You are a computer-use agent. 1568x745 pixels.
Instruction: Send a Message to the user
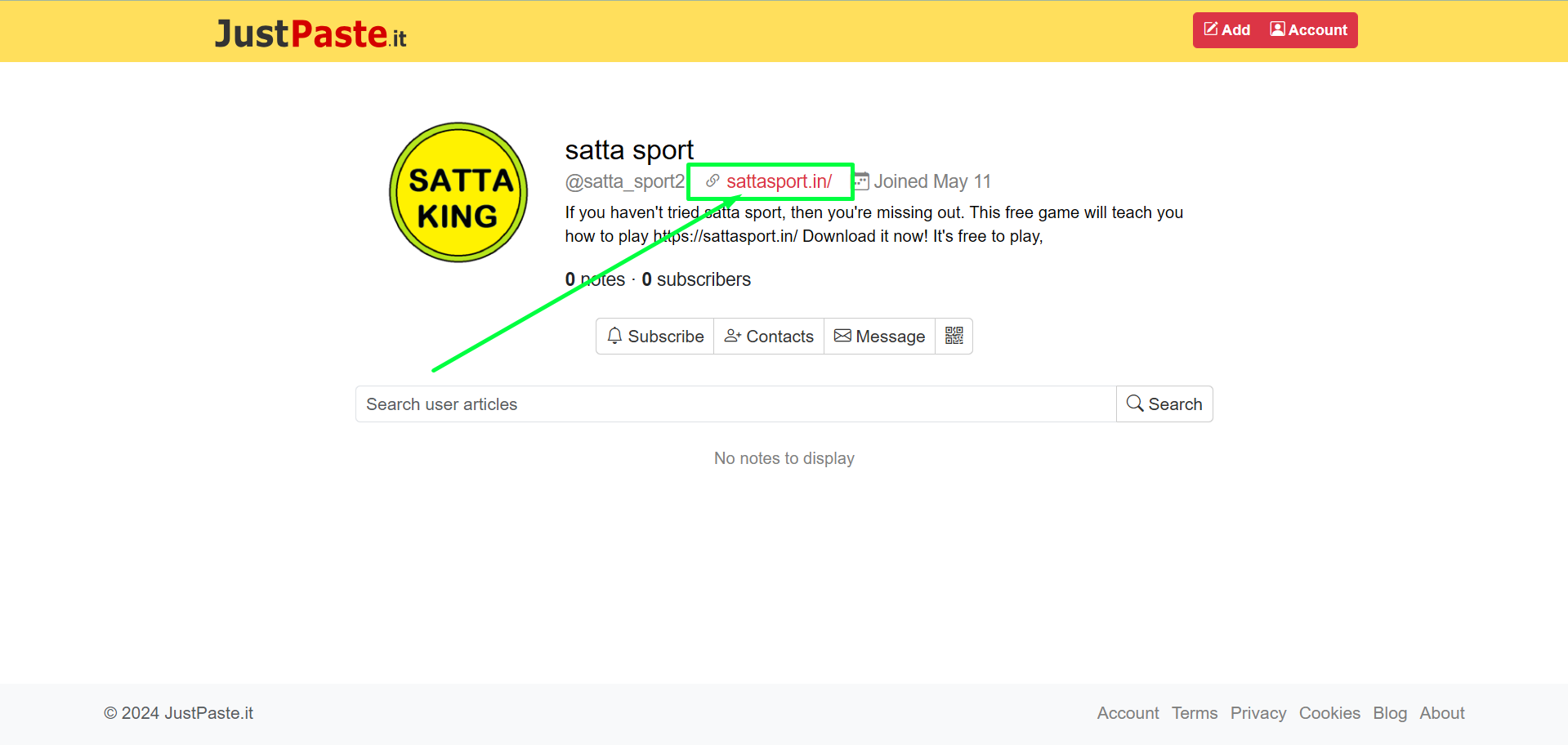879,336
